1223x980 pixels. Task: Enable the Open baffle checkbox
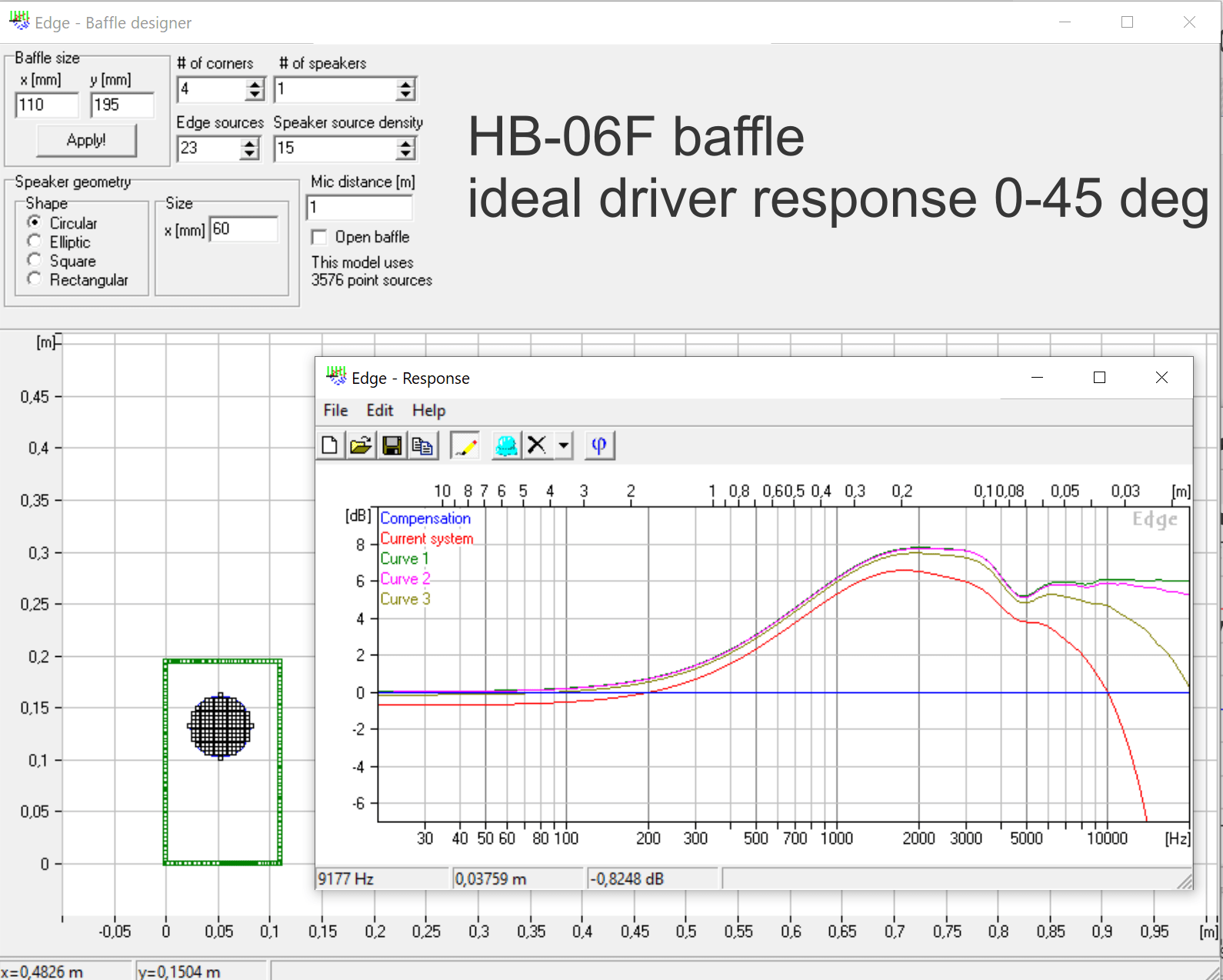319,237
